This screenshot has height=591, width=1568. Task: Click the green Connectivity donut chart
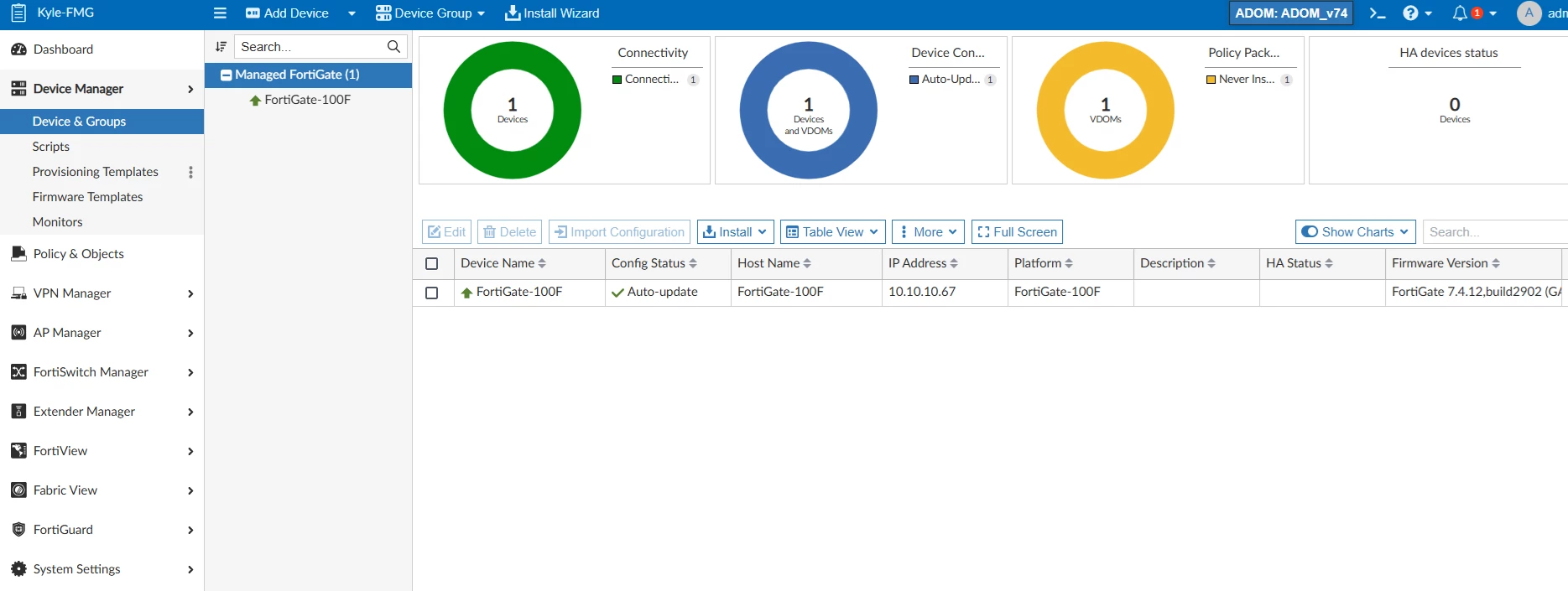[513, 110]
